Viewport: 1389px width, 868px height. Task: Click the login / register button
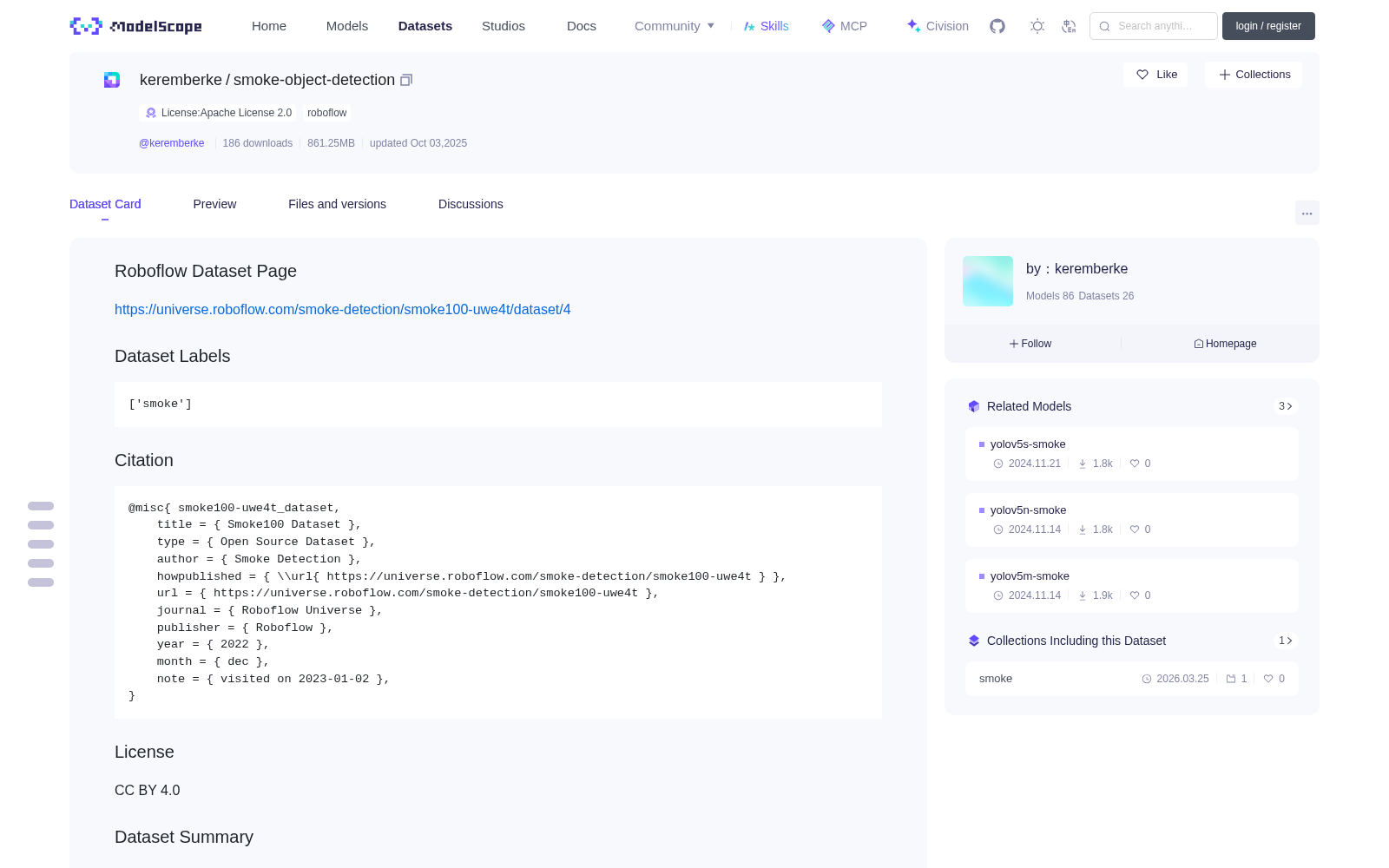pos(1268,26)
